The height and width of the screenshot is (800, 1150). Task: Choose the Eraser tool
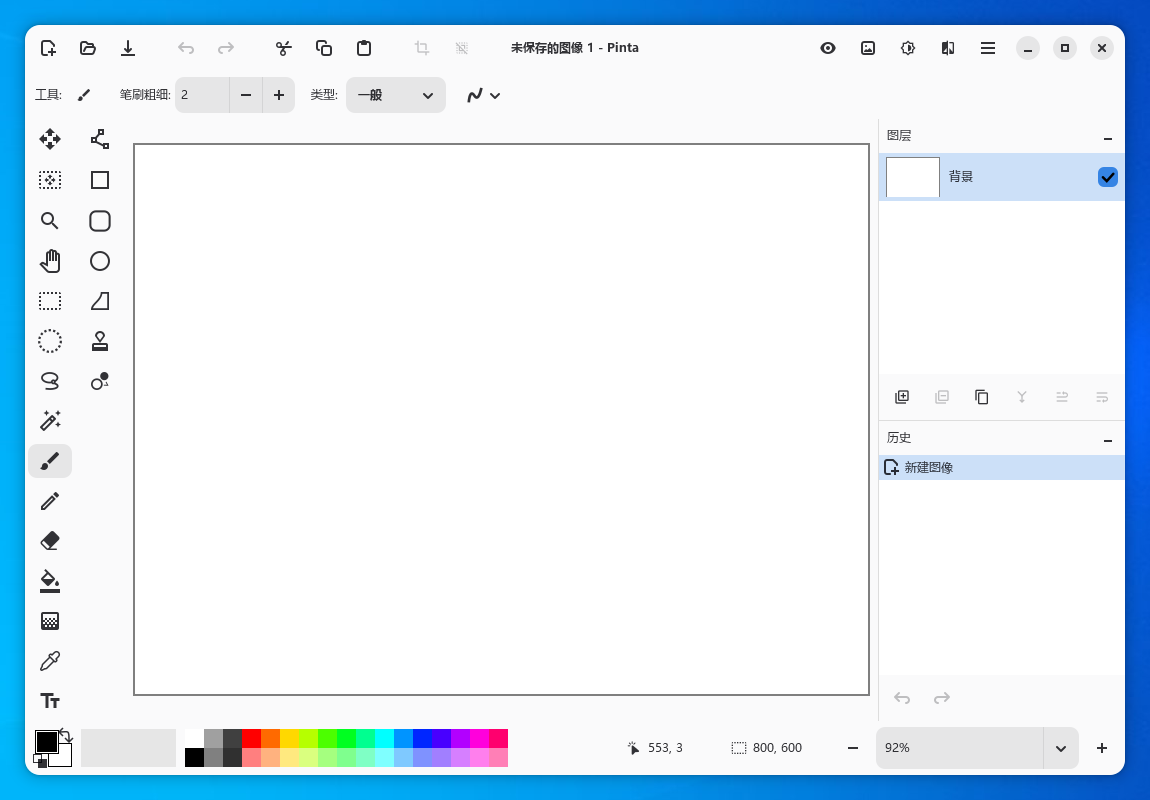coord(50,541)
